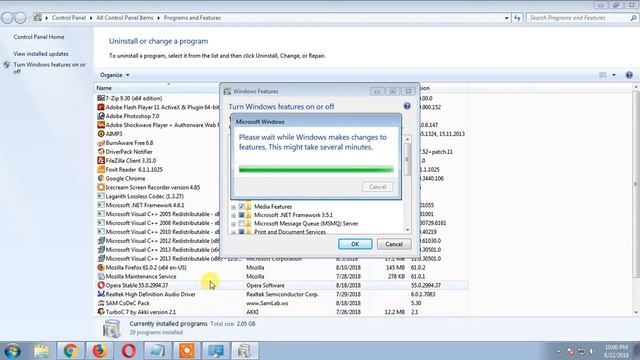Click the 7-Zip 9.20 program icon
Viewport: 640px width, 360px height.
[x=101, y=98]
